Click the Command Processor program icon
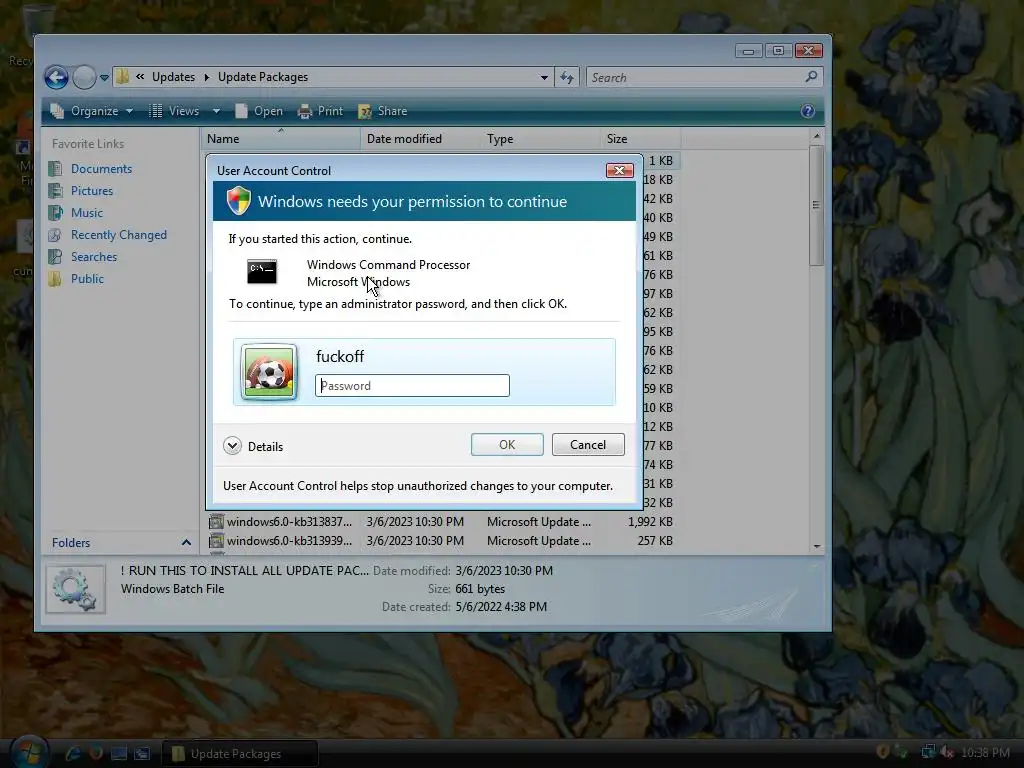The image size is (1024, 768). 262,272
